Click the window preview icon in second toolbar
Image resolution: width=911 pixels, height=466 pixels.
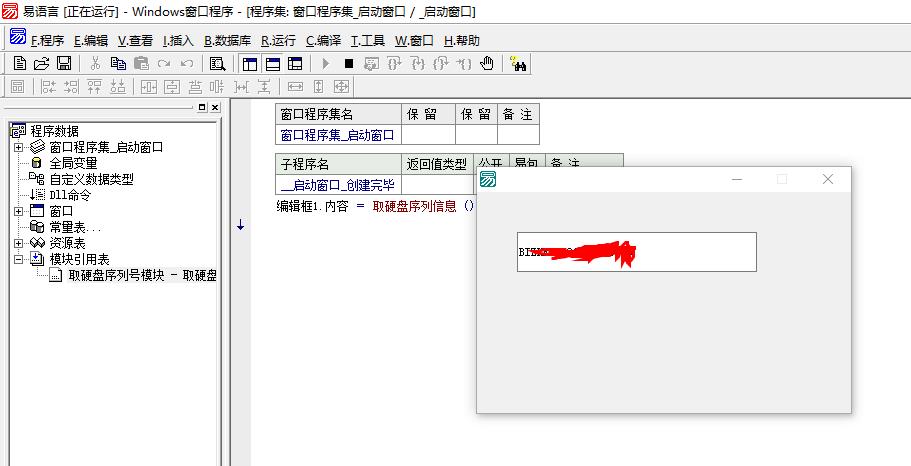pos(18,87)
